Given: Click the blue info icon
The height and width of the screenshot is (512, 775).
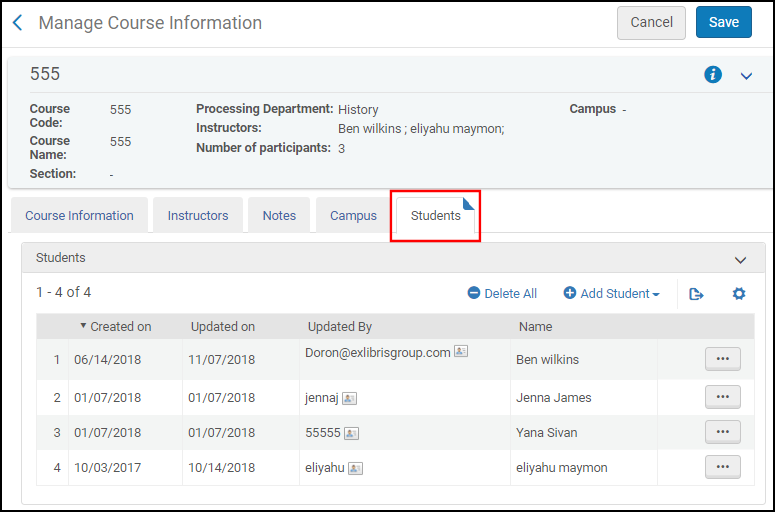Looking at the screenshot, I should tap(713, 75).
